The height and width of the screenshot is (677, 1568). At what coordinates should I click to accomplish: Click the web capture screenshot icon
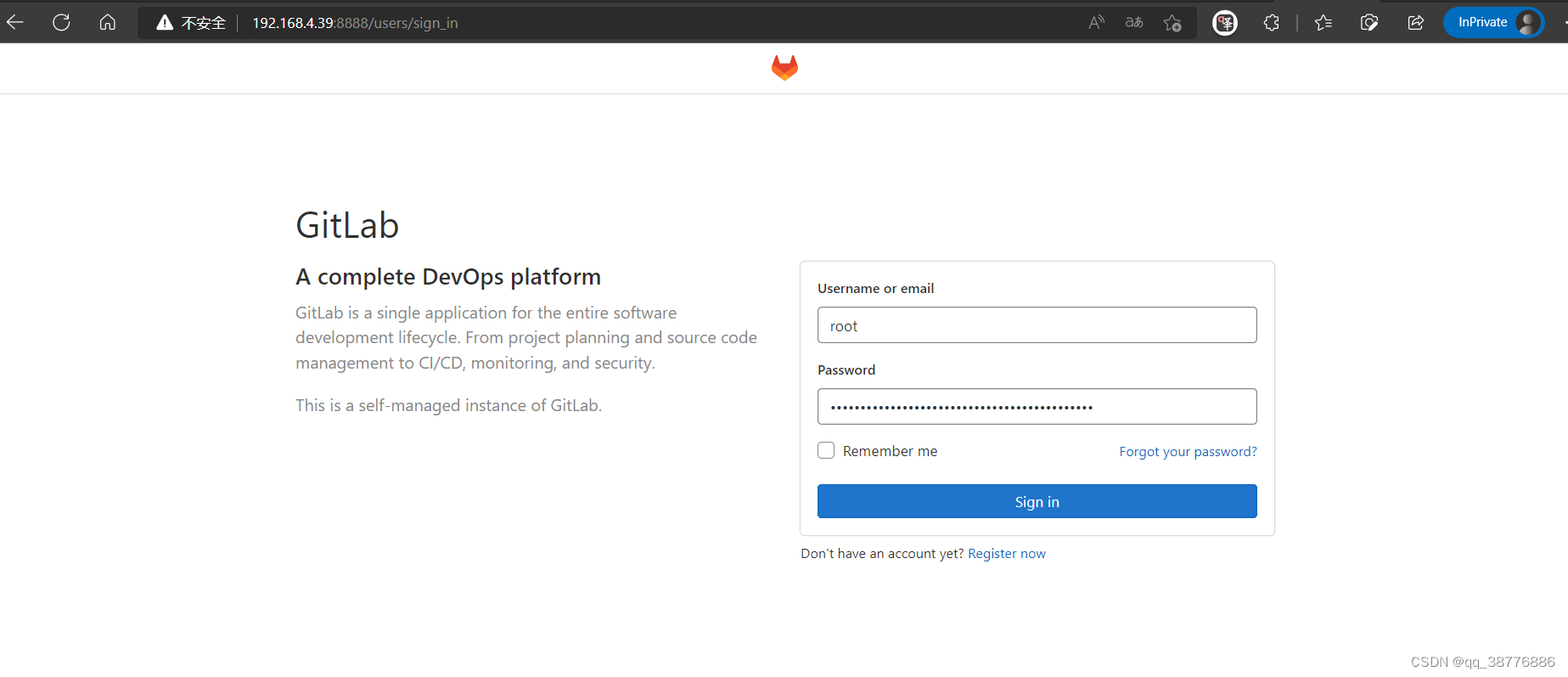(x=1368, y=23)
